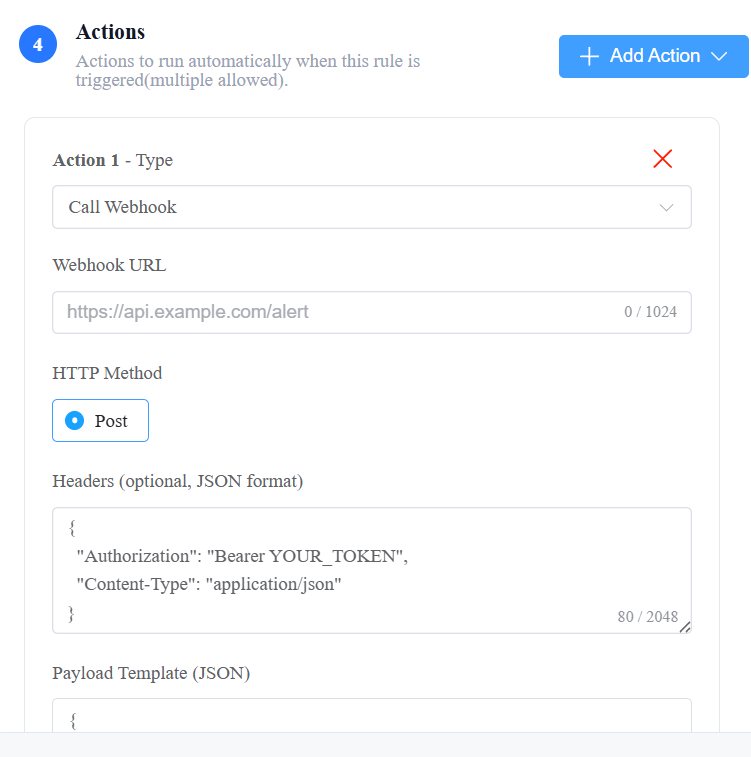Click the Headers (optional, JSON format) label
Viewport: 751px width, 757px height.
(x=178, y=481)
